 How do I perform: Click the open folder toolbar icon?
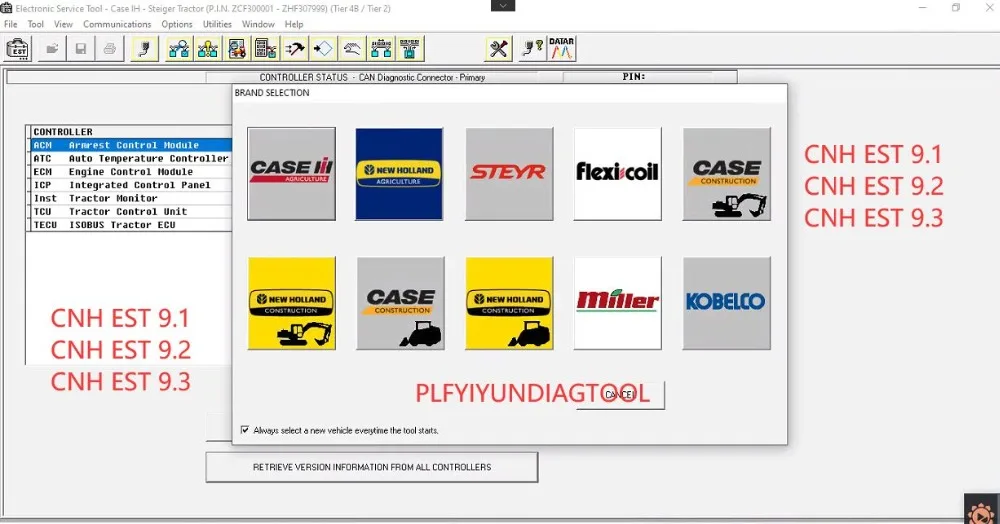click(x=52, y=49)
